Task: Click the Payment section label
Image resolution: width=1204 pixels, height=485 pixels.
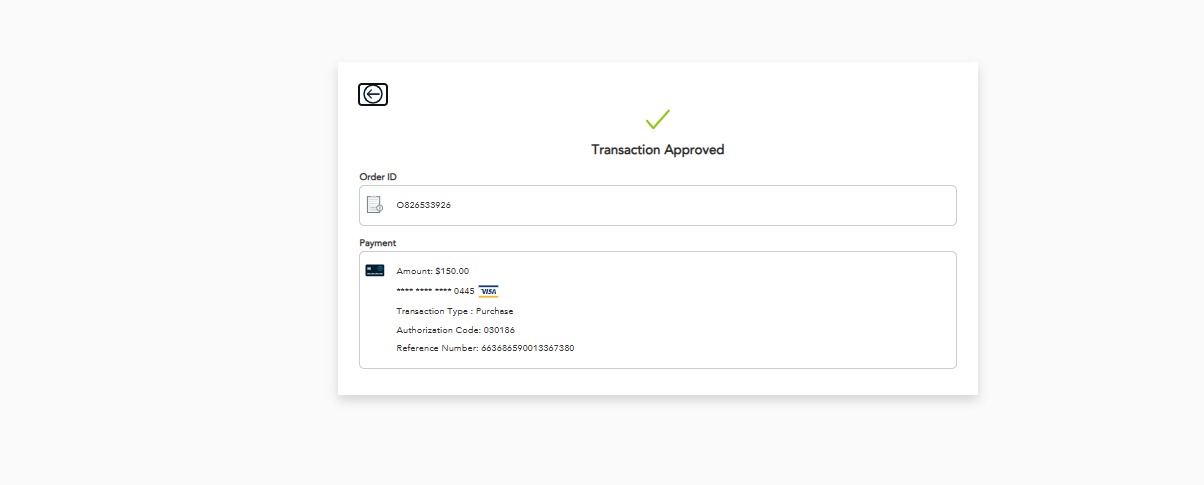Action: tap(378, 243)
